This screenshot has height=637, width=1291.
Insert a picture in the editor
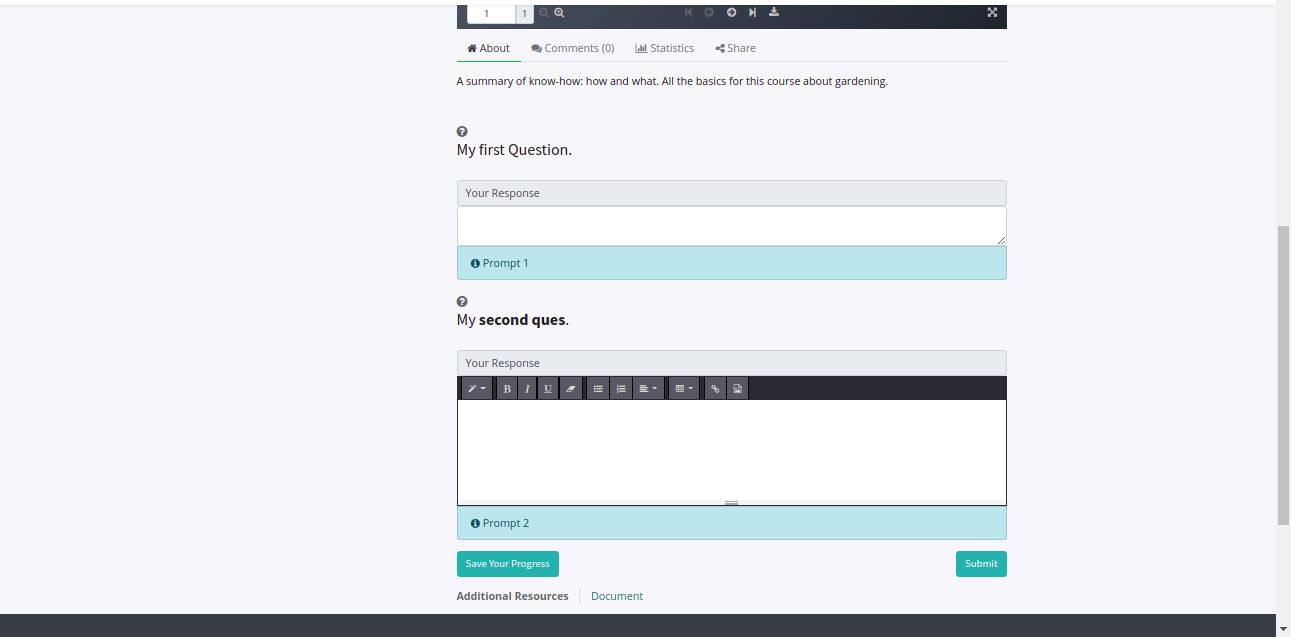click(x=737, y=389)
